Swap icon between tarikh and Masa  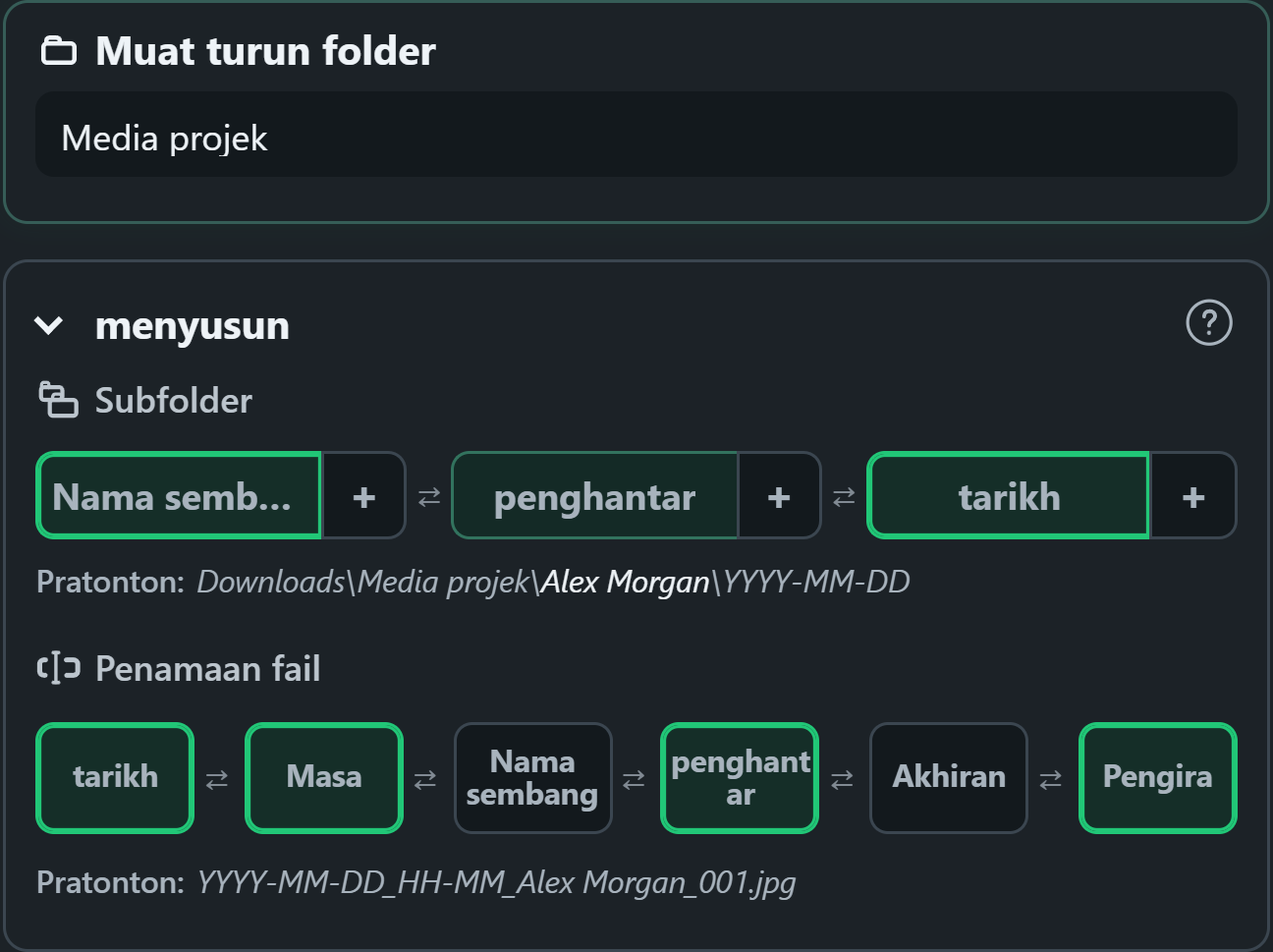(x=217, y=779)
